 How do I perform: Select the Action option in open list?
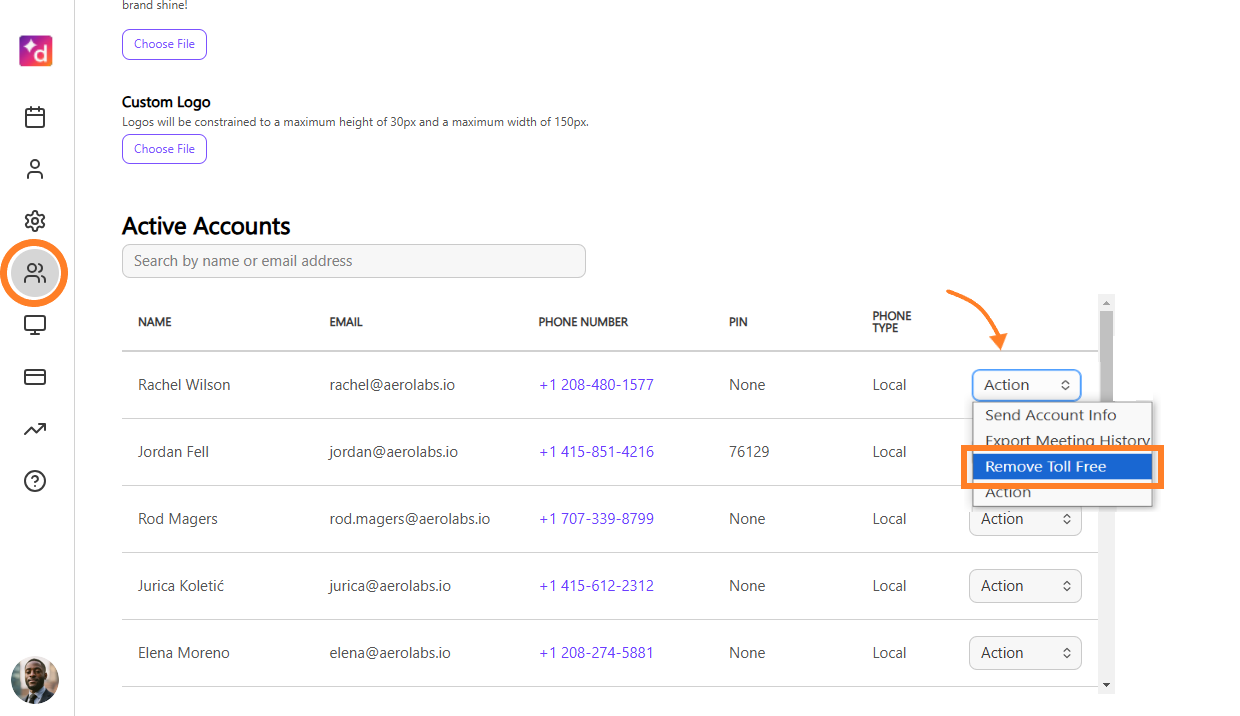point(1062,493)
